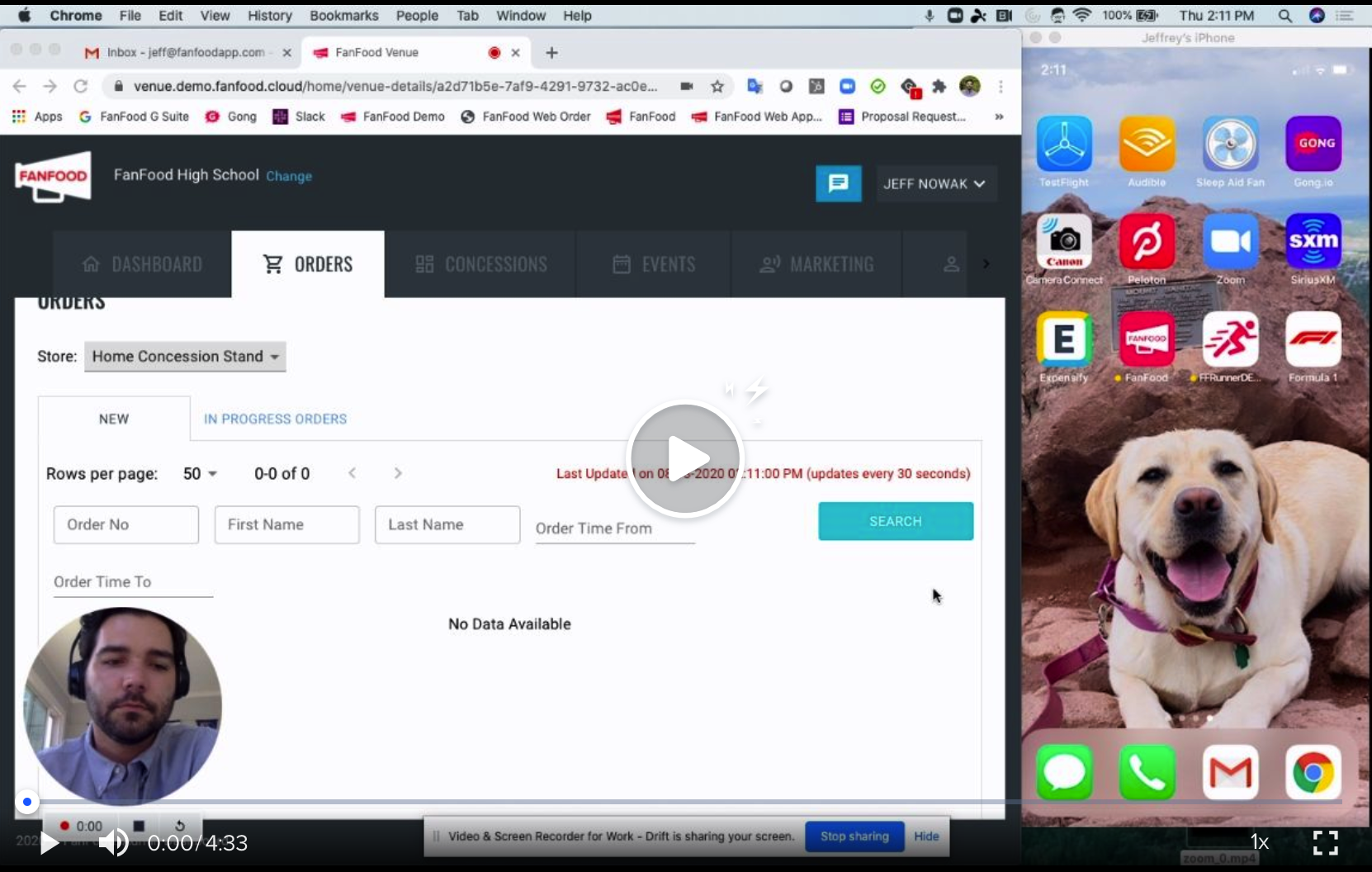Open the Bookmarks menu in menu bar
This screenshot has width=1372, height=872.
[x=343, y=16]
